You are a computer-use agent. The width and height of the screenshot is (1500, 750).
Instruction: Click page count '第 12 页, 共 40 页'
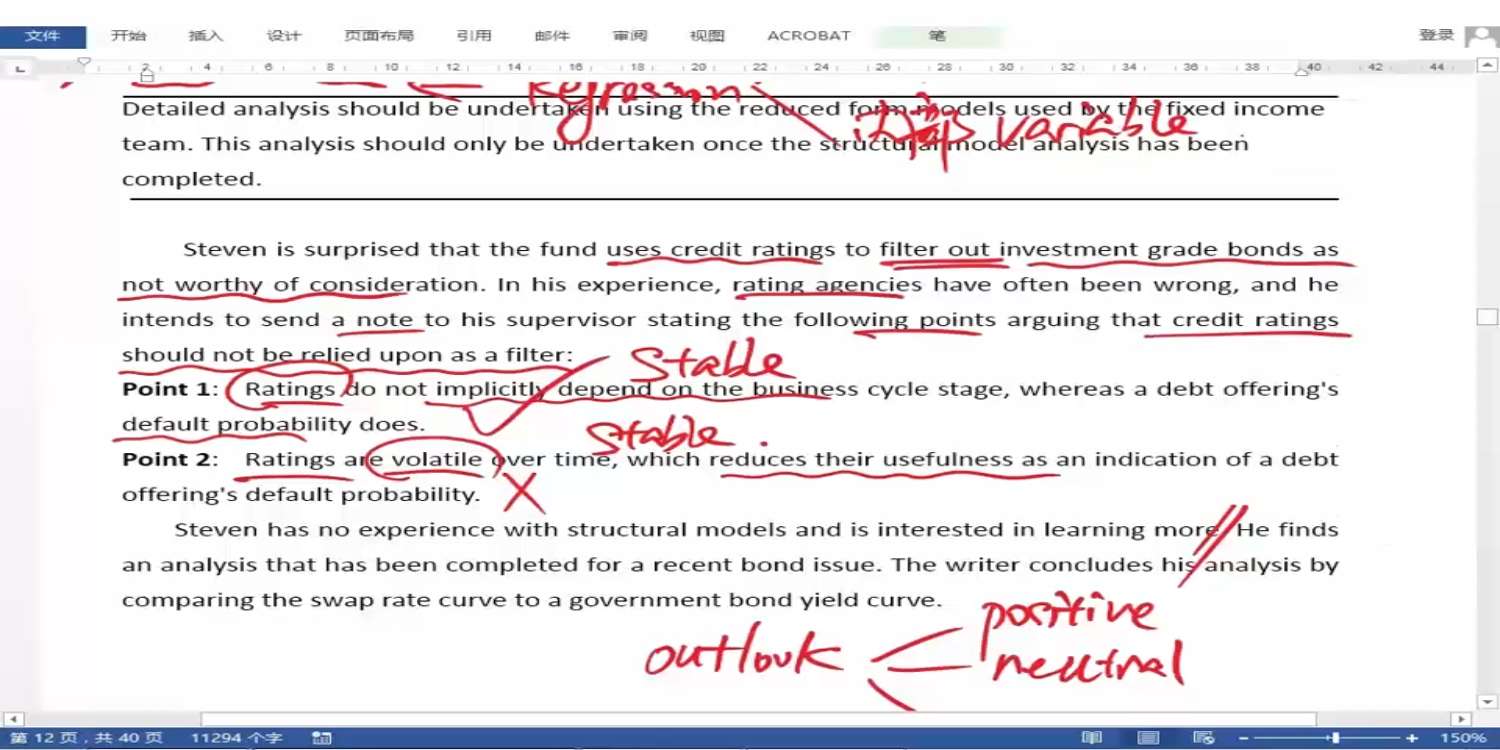point(87,738)
